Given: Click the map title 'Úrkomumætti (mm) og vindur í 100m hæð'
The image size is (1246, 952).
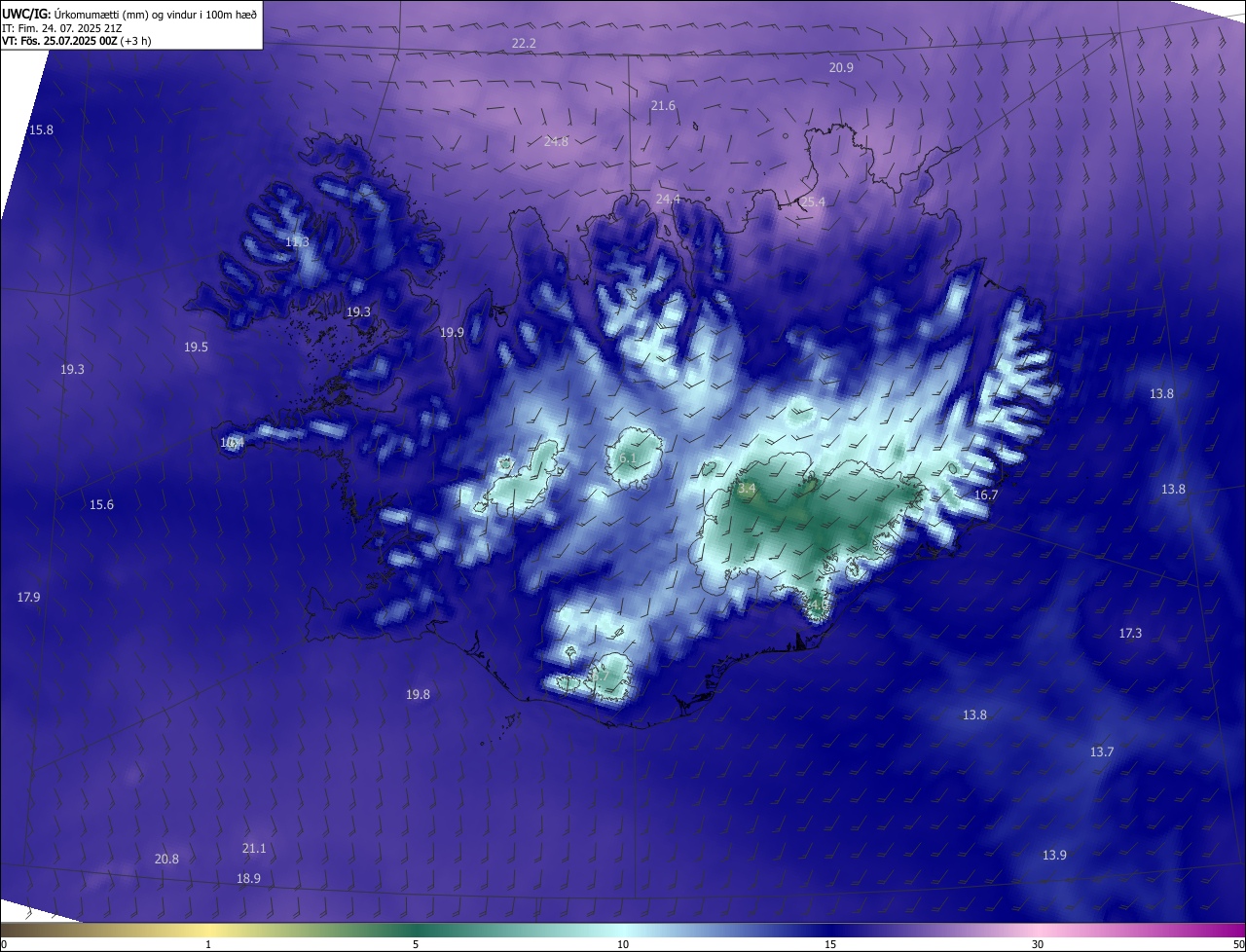Looking at the screenshot, I should 155,14.
